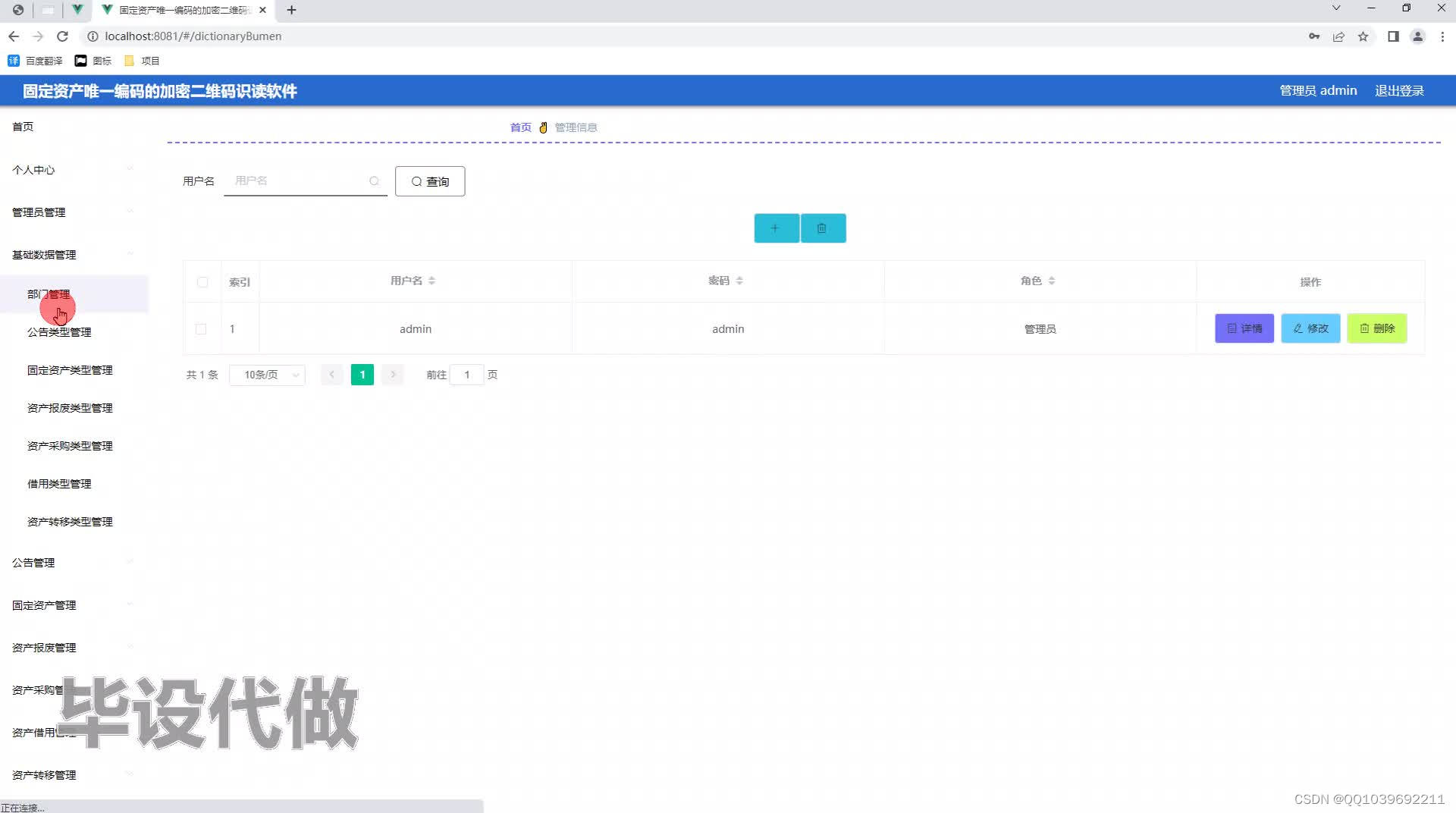Click the magnifier icon inside the 用户名 field
The image size is (1456, 813).
(375, 180)
